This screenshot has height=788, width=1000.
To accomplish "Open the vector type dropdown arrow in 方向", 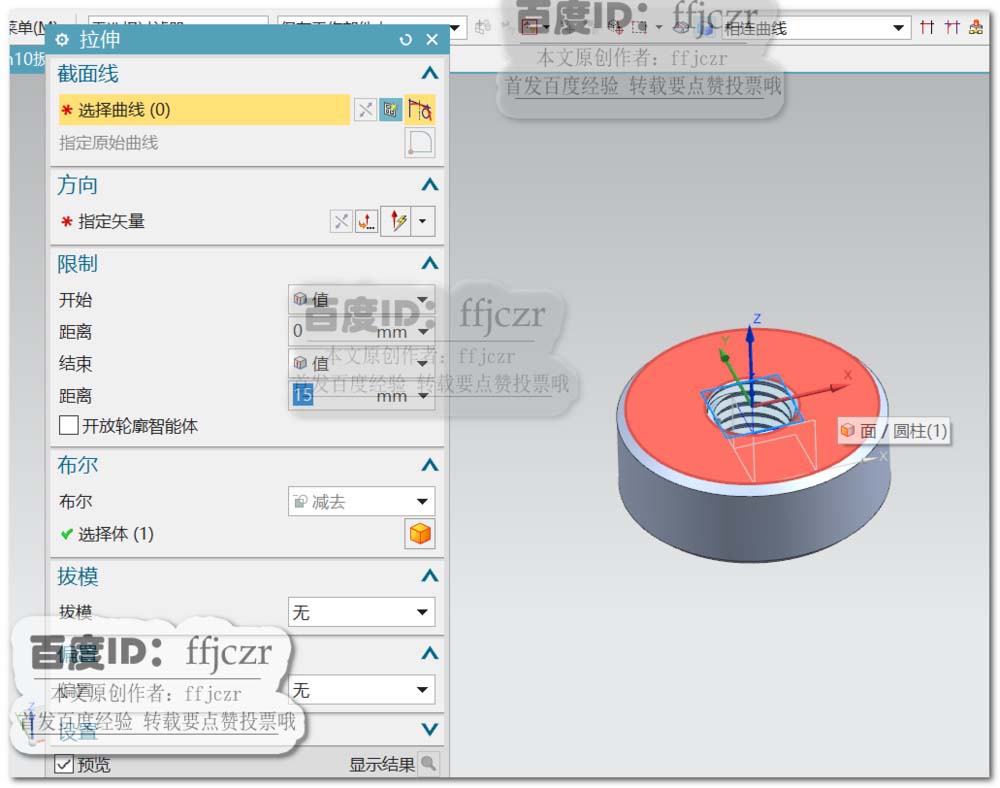I will 422,222.
